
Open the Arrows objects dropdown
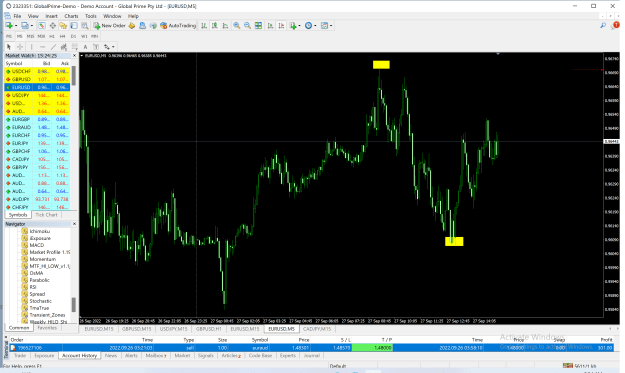[x=113, y=47]
